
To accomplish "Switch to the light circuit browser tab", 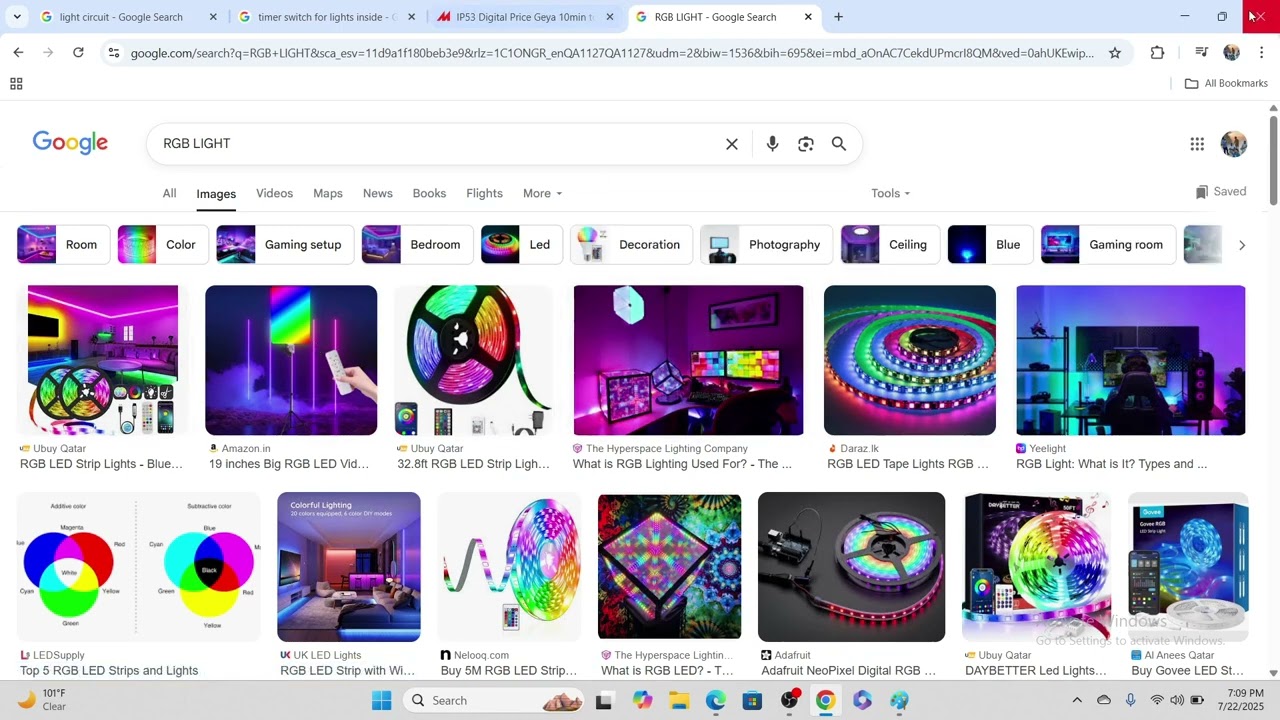I will pos(120,17).
